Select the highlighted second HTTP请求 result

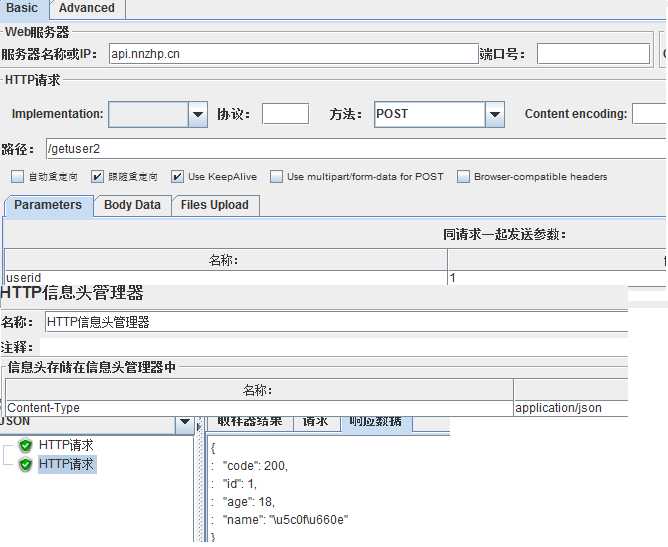click(x=67, y=464)
